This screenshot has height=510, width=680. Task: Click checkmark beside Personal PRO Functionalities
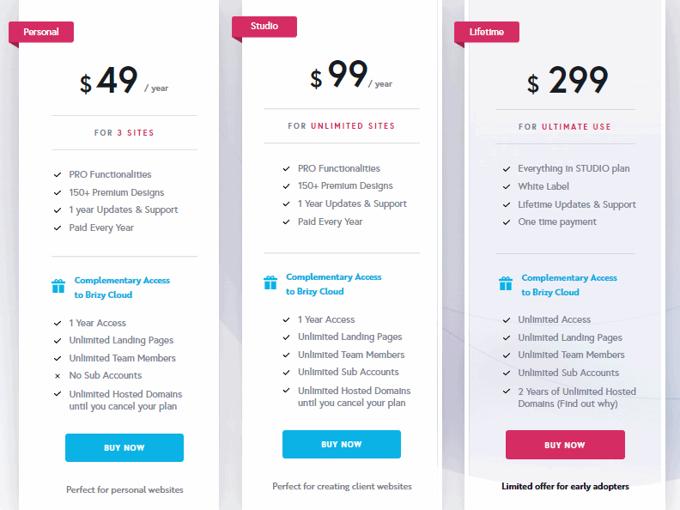(x=57, y=175)
